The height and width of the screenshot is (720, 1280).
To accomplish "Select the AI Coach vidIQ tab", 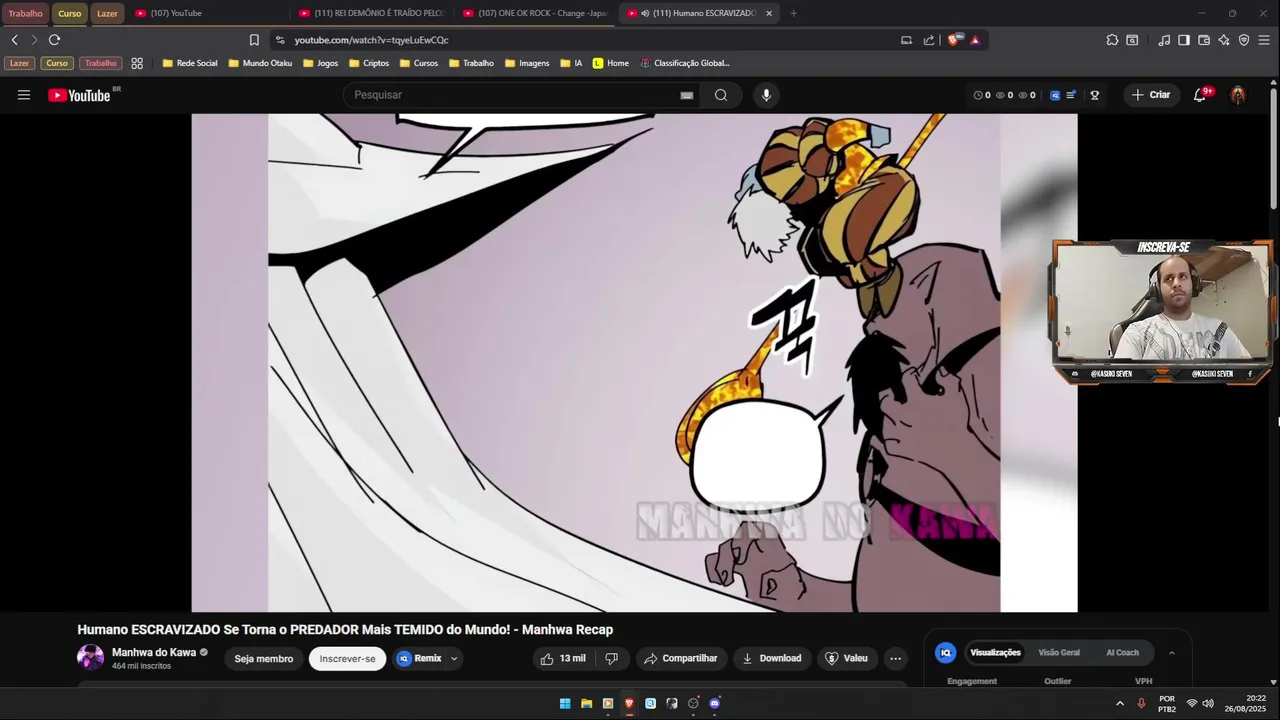I will tap(1122, 653).
